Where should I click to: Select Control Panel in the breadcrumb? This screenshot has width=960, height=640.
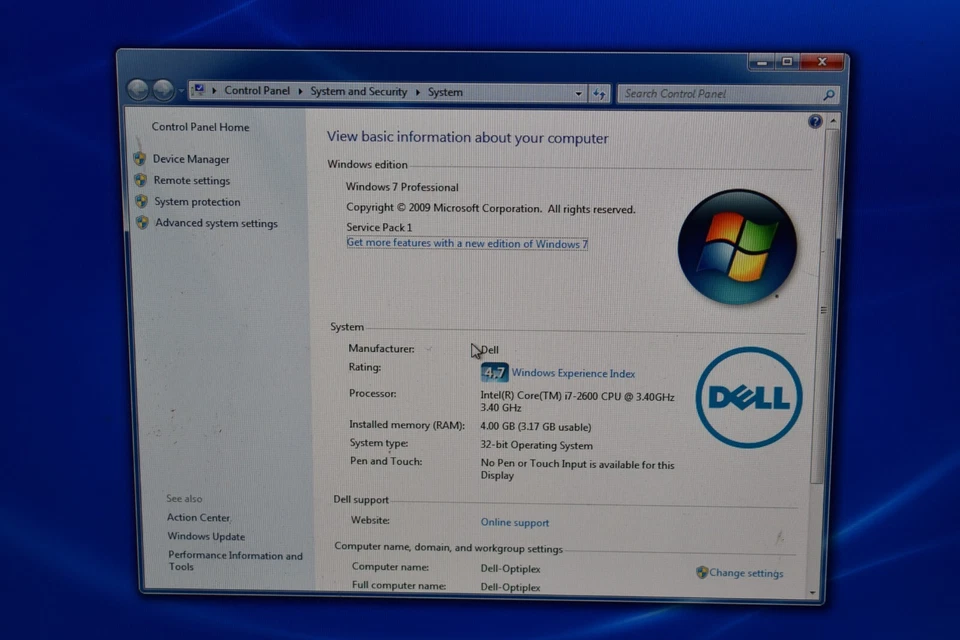coord(257,91)
